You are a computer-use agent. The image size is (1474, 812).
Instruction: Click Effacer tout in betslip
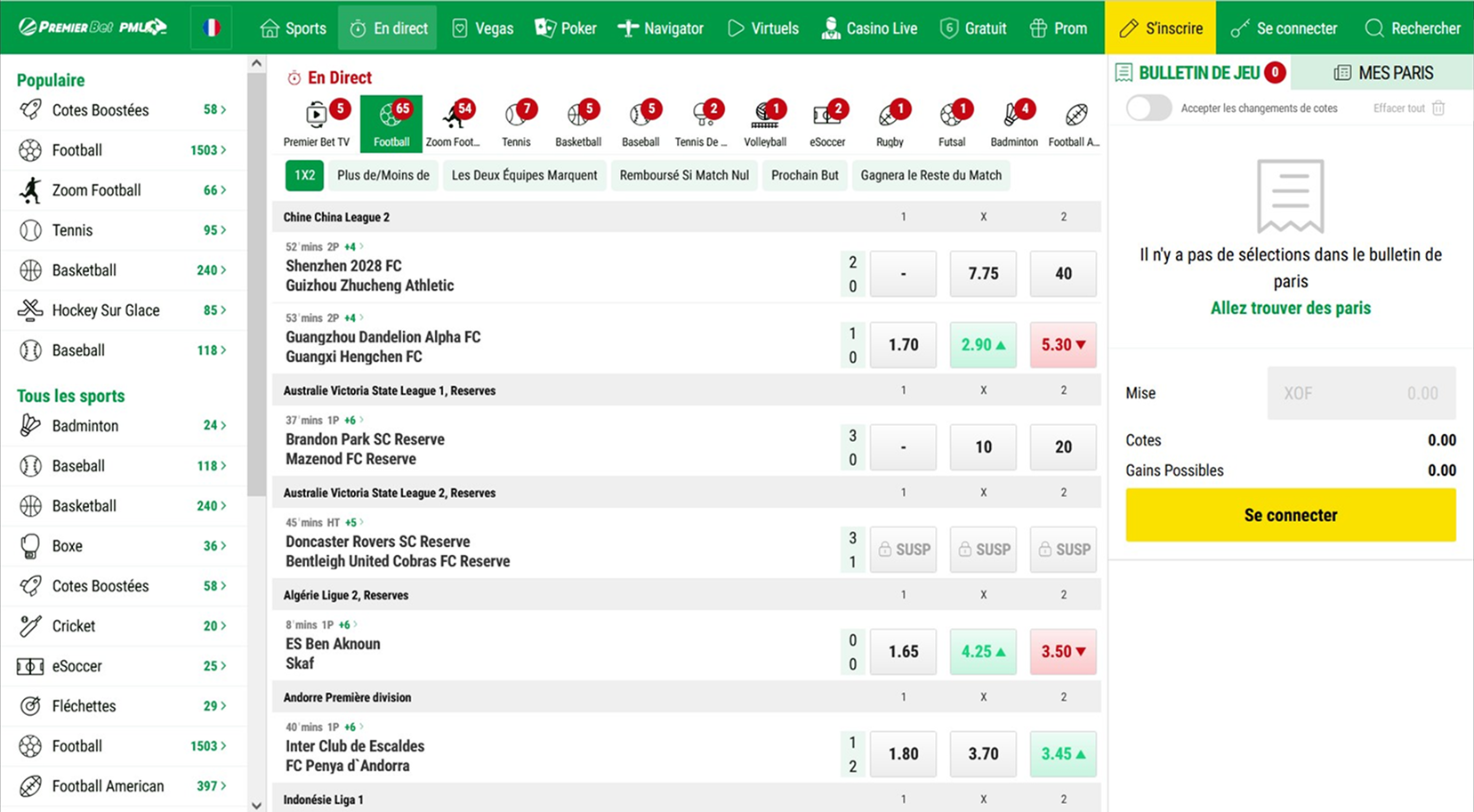(x=1398, y=109)
